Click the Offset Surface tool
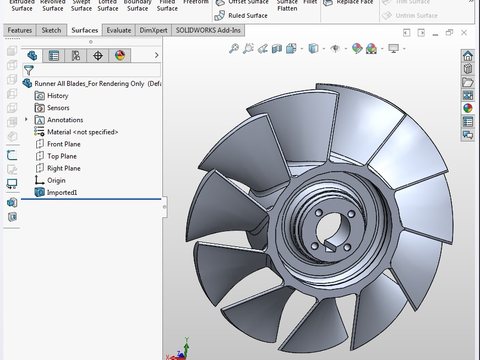The image size is (480, 360). tap(241, 3)
